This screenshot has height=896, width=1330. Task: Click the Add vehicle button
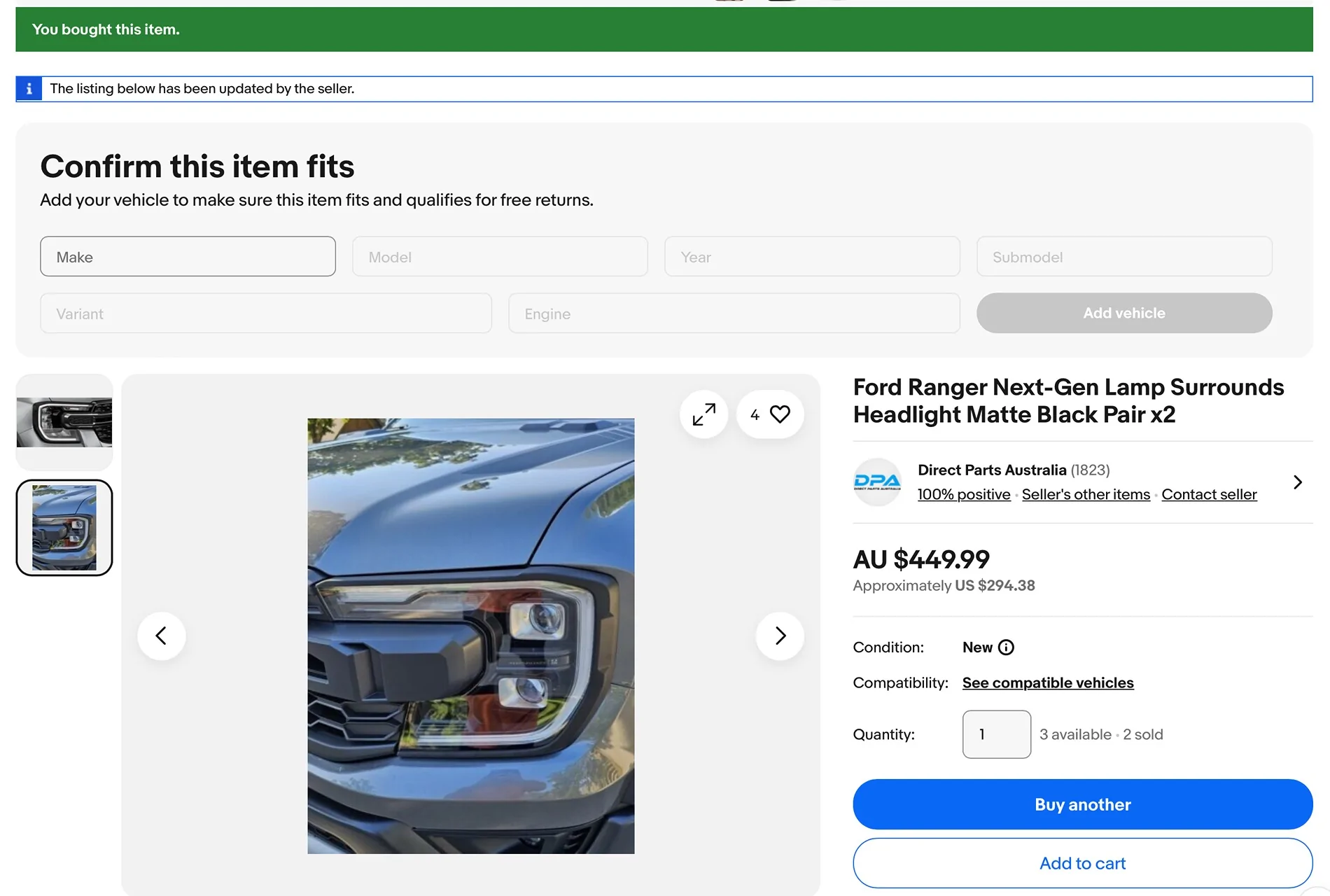click(x=1124, y=314)
